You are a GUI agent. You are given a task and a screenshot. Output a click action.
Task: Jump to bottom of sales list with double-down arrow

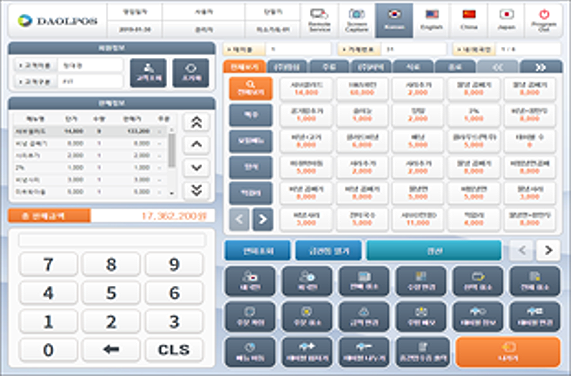196,190
